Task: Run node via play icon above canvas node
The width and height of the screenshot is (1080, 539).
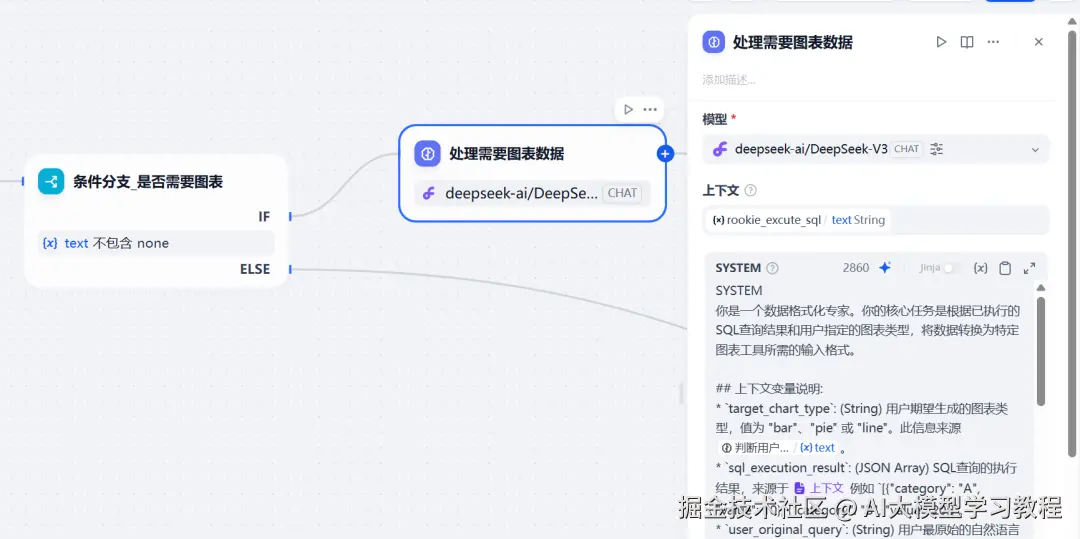Action: [628, 109]
